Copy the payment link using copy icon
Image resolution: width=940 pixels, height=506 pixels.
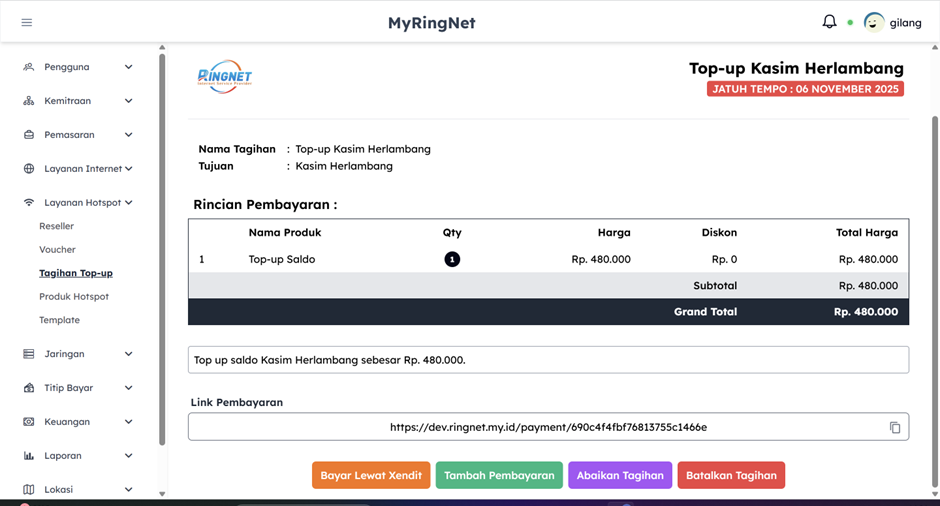[895, 428]
